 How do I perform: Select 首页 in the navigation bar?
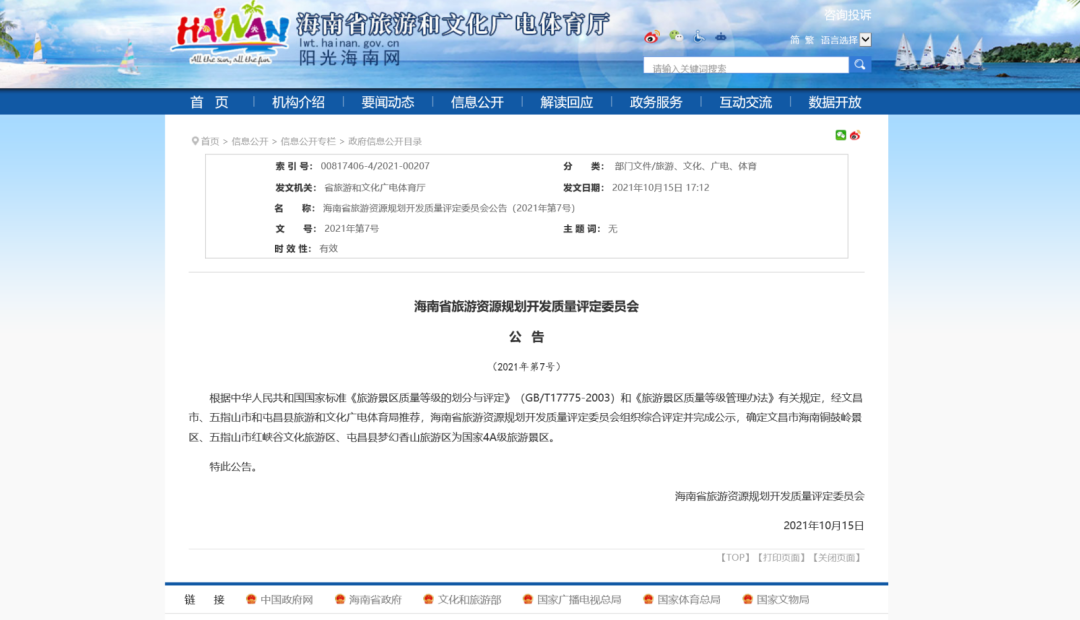(210, 102)
